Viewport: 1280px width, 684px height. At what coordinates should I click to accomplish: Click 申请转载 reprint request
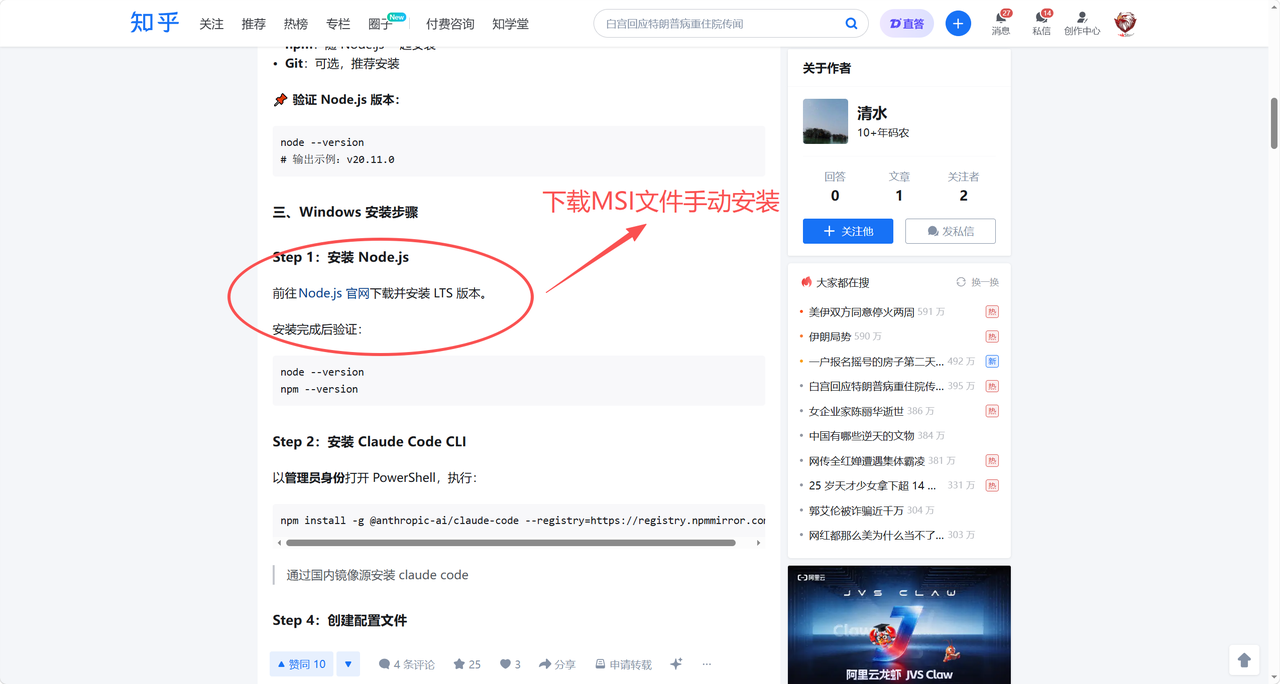pyautogui.click(x=623, y=664)
